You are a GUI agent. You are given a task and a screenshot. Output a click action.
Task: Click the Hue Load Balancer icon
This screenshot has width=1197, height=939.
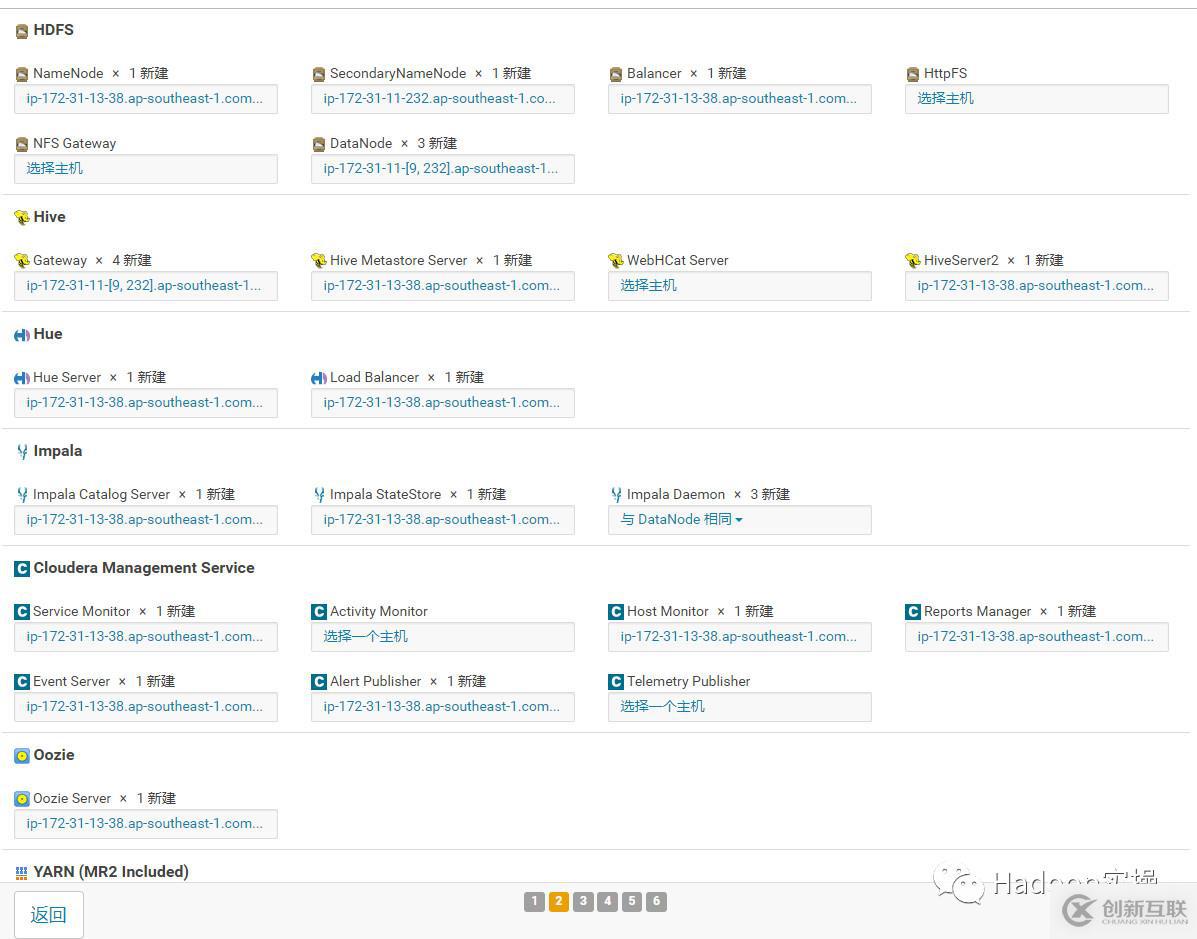[x=319, y=378]
